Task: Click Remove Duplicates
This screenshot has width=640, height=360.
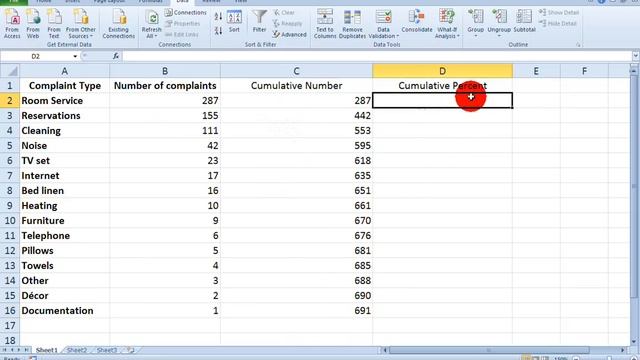Action: click(x=352, y=24)
